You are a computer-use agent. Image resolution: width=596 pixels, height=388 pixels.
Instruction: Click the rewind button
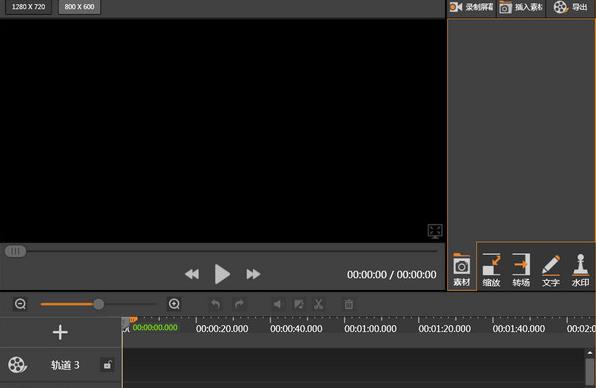[192, 274]
